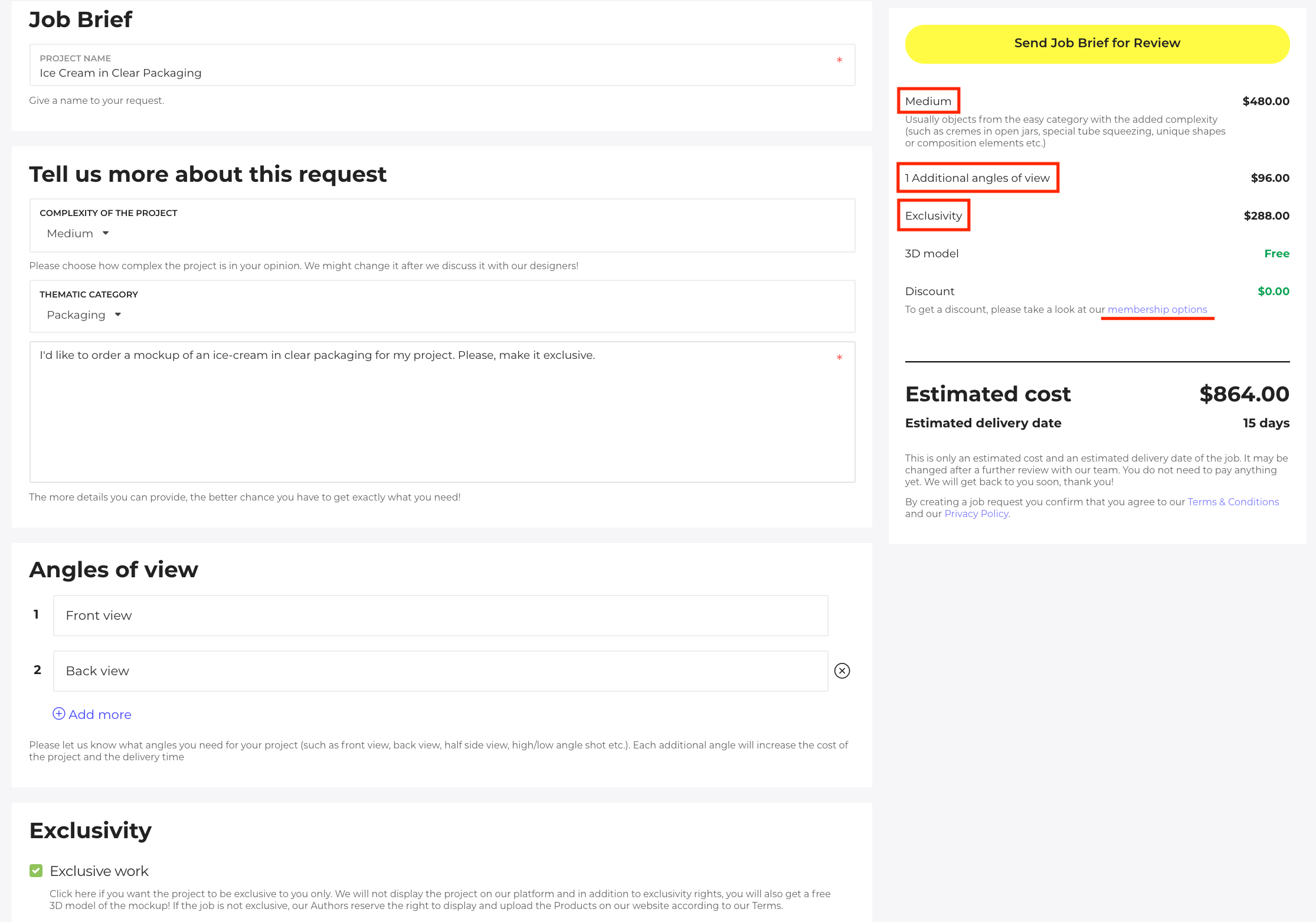Image resolution: width=1316 pixels, height=922 pixels.
Task: Click the $288.00 Exclusivity price
Action: [x=1266, y=215]
